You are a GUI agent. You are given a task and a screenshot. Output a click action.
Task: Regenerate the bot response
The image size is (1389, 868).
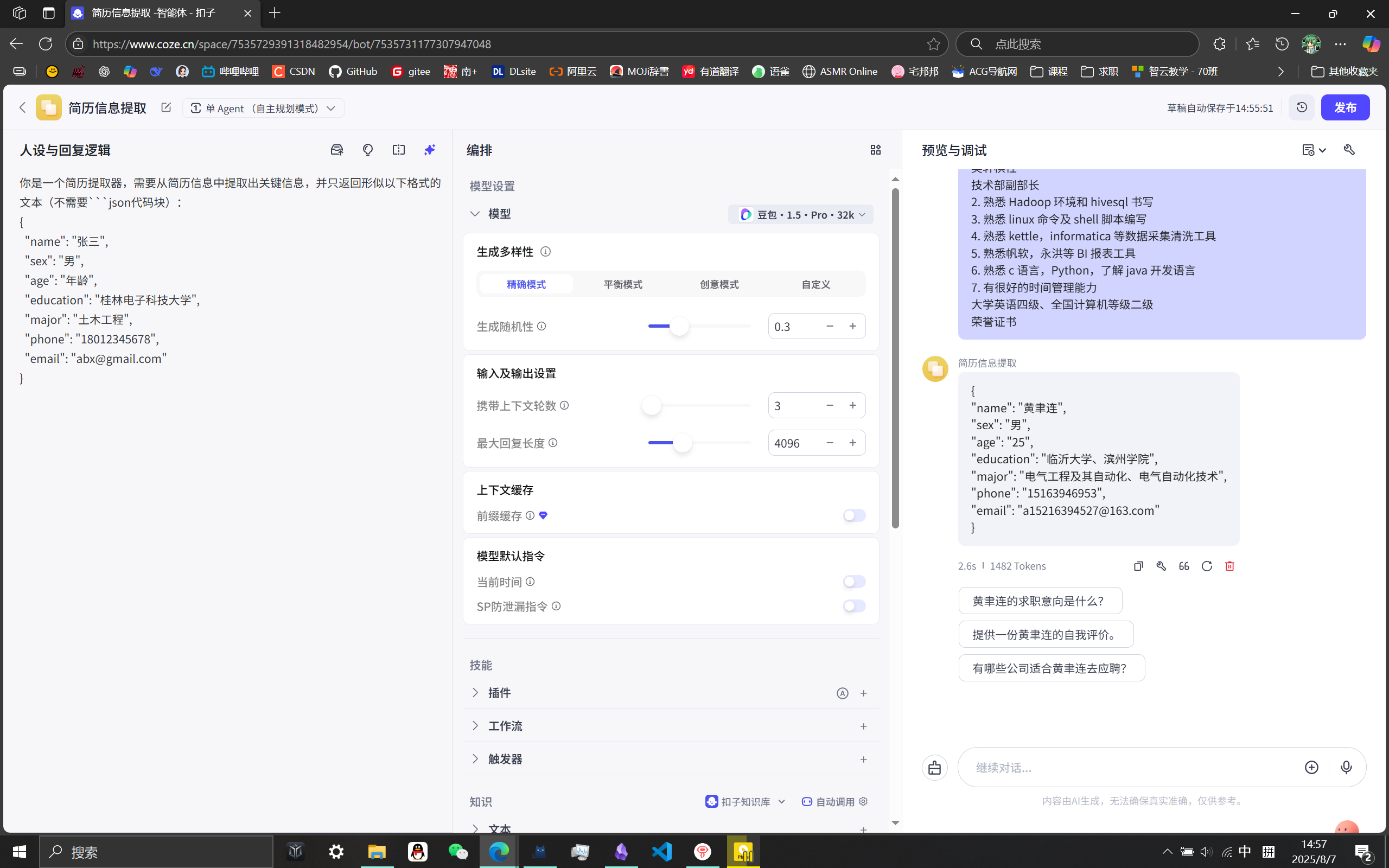click(x=1207, y=566)
